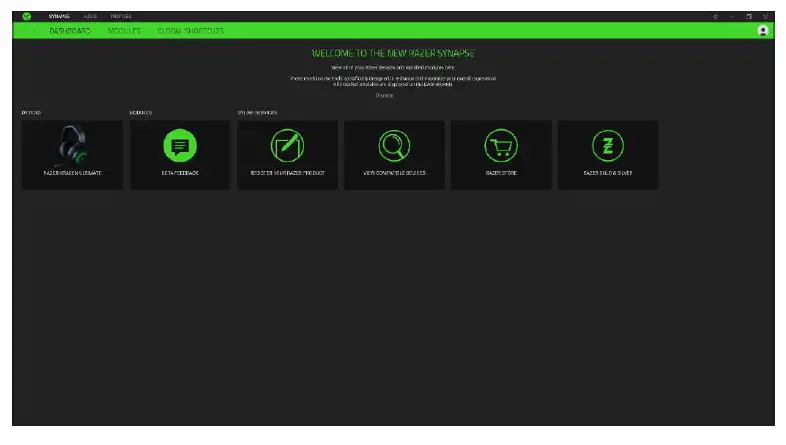Click the Razer logo in the title bar

point(27,17)
